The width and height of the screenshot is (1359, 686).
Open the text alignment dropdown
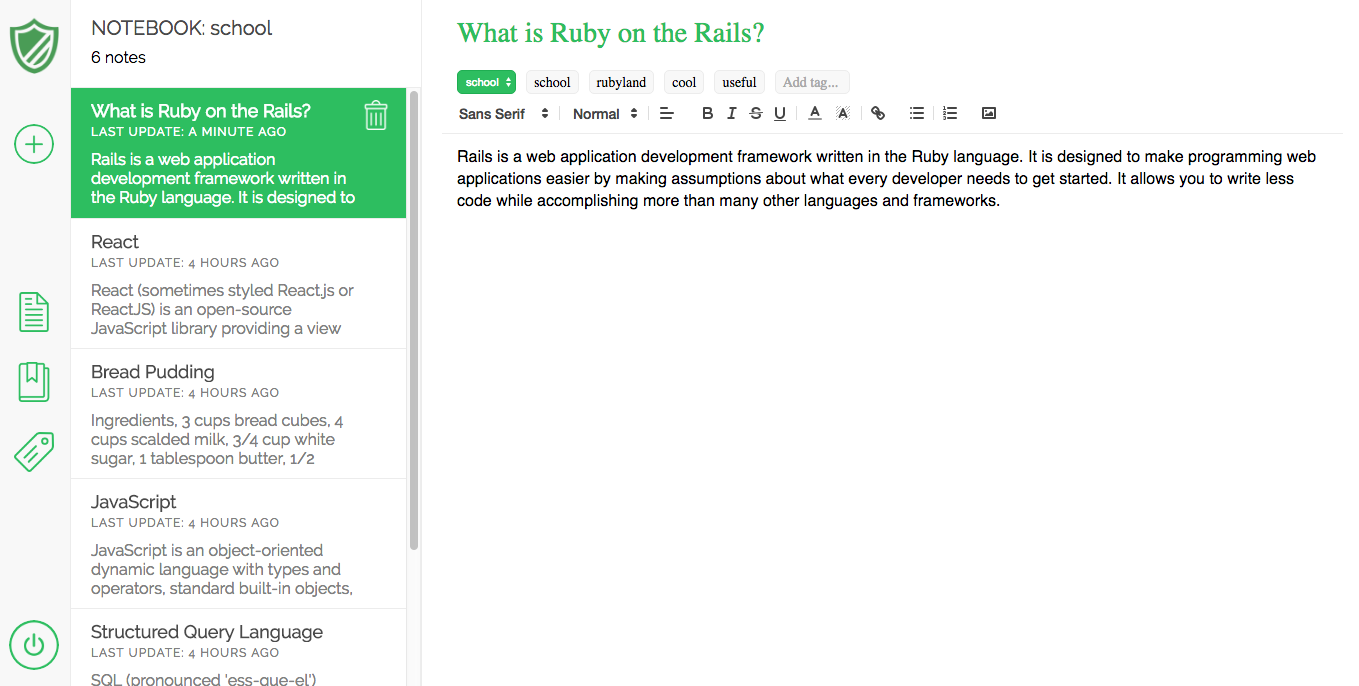click(667, 114)
